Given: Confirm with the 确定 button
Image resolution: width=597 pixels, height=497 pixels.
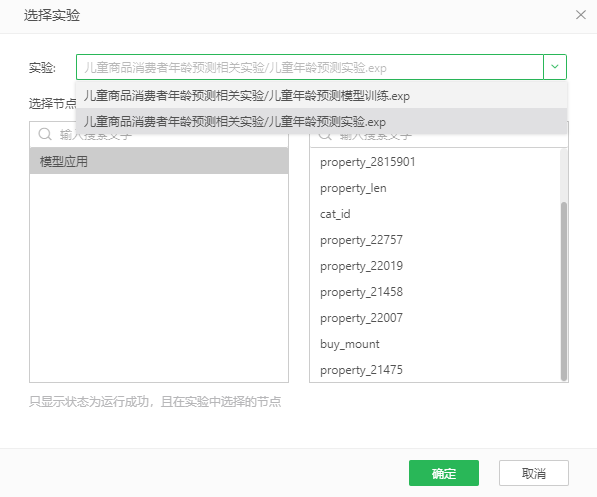Looking at the screenshot, I should [x=444, y=473].
